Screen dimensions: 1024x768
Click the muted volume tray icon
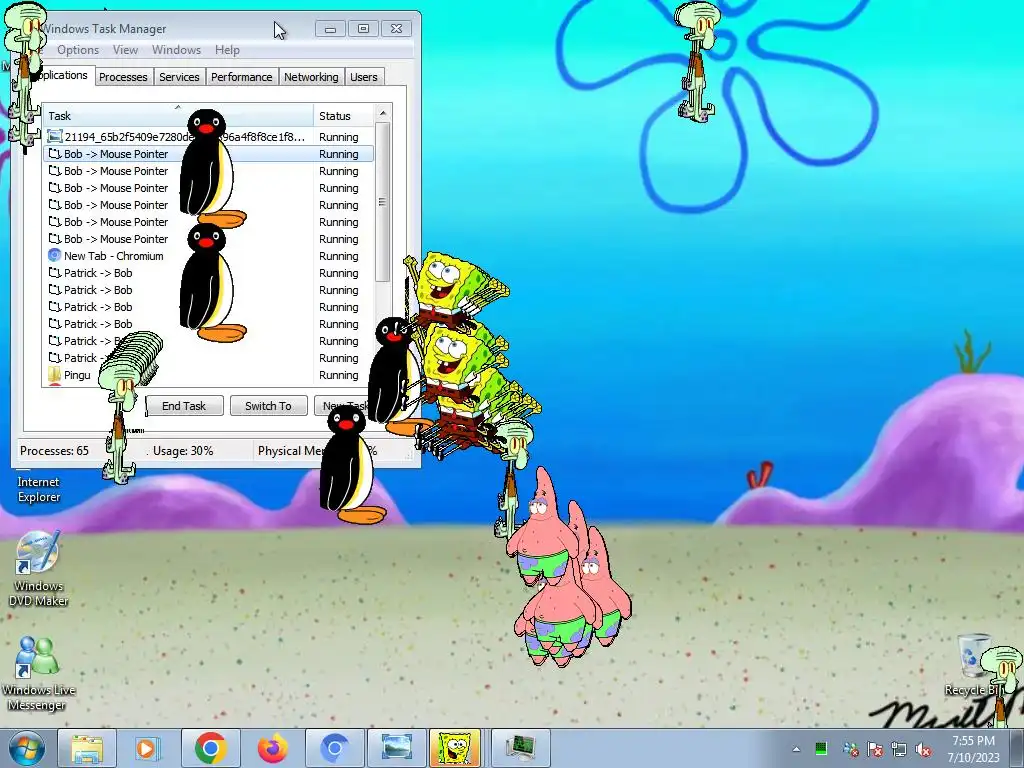(923, 749)
